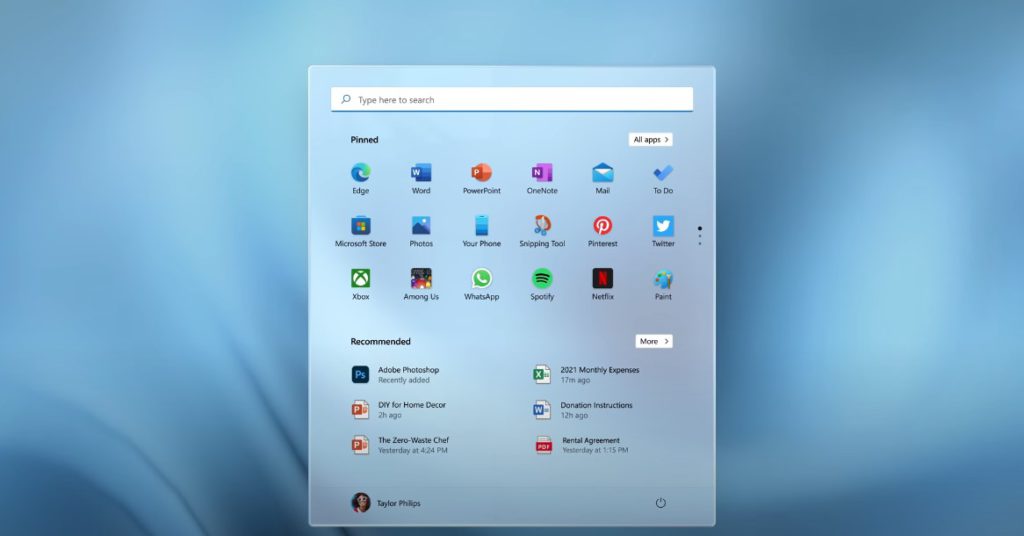Launch Twitter app
Image resolution: width=1024 pixels, height=536 pixels.
point(663,231)
